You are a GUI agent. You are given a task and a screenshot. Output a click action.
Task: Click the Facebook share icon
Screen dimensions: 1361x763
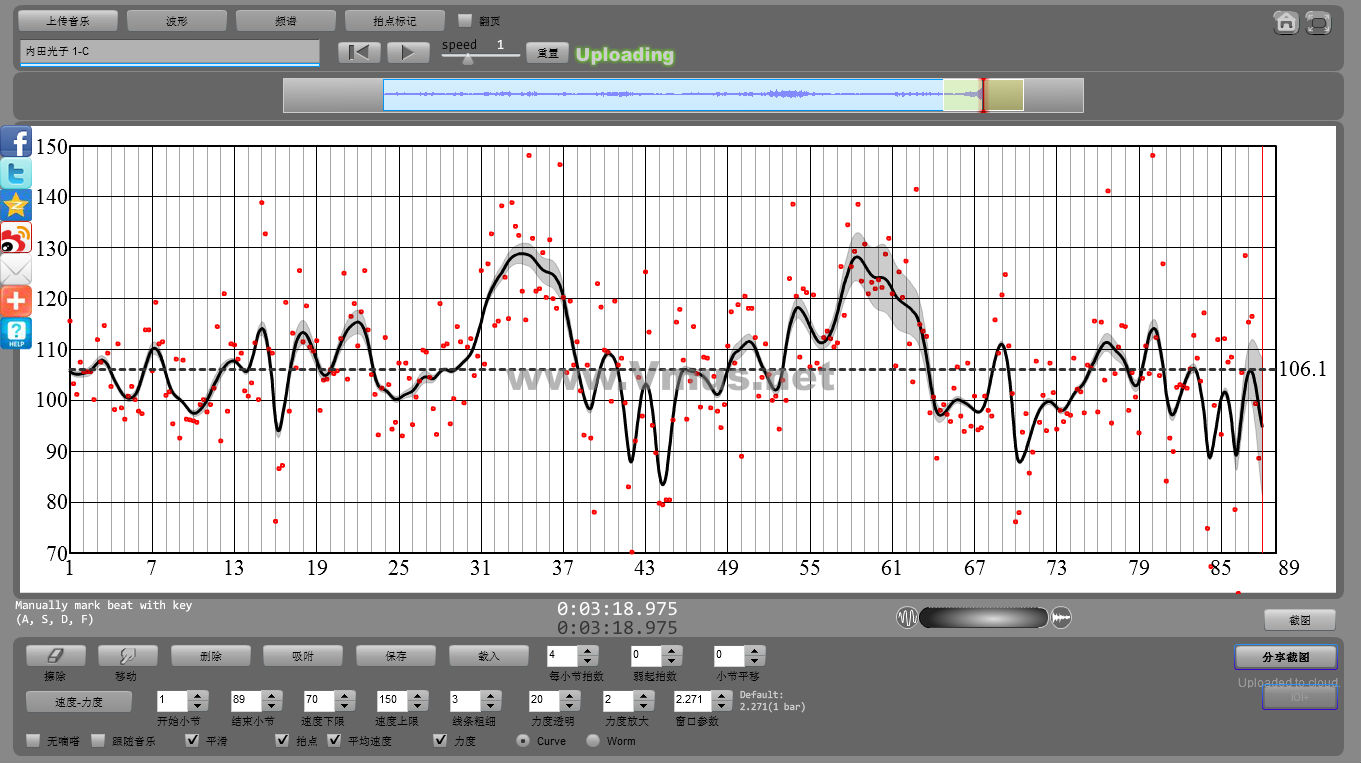[16, 142]
